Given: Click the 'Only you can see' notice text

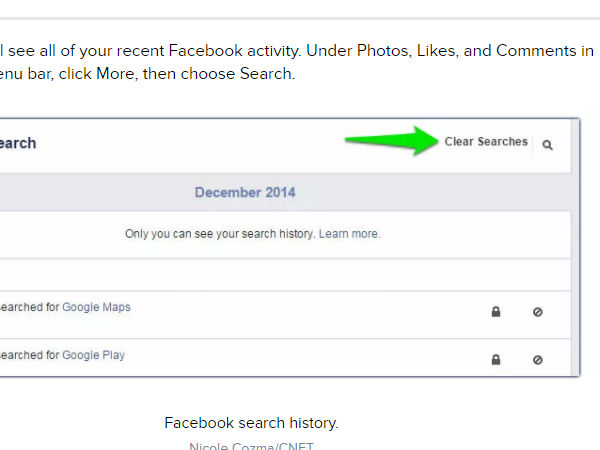Looking at the screenshot, I should pos(220,234).
